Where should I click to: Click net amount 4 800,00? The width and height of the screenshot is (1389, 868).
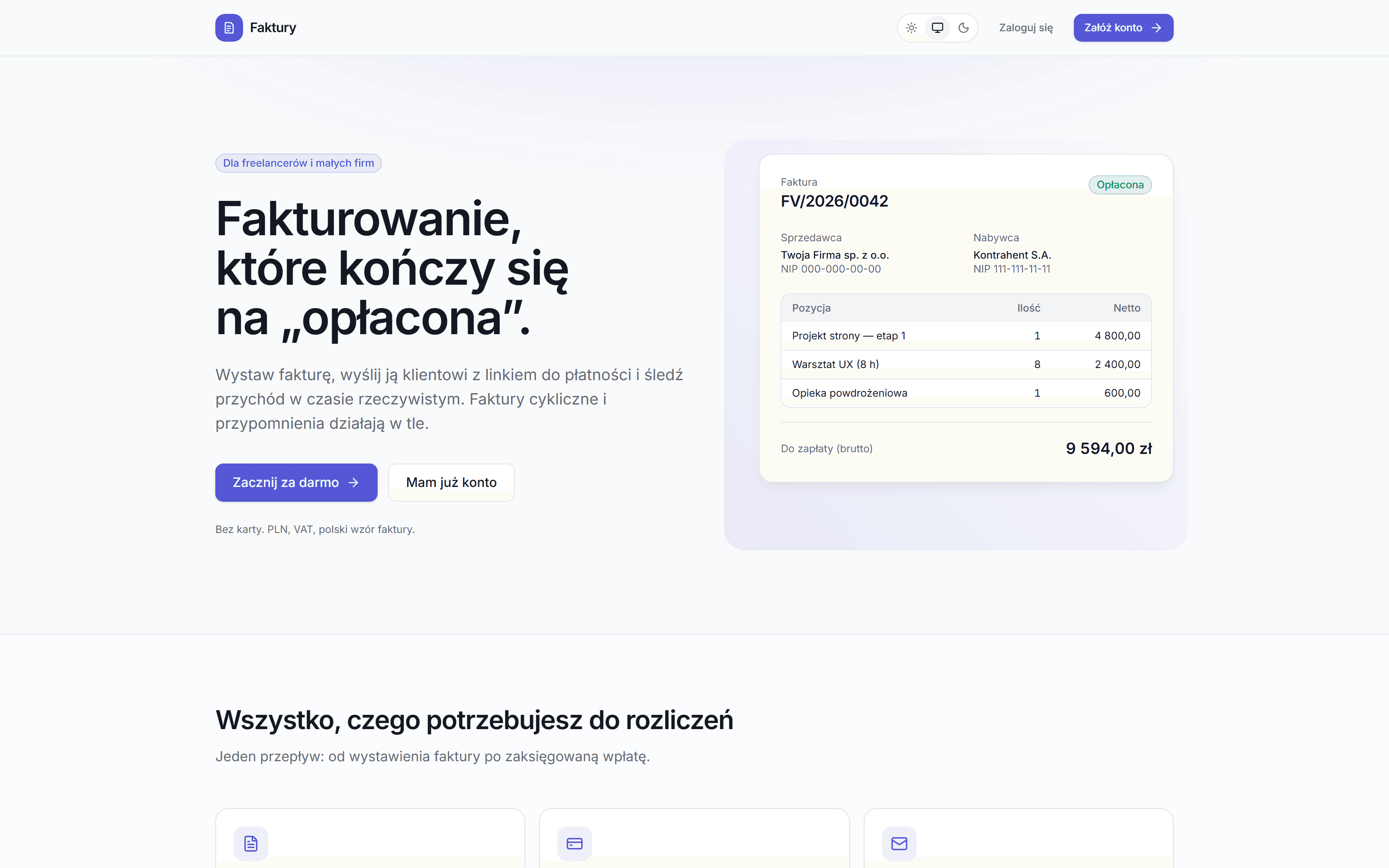pos(1117,336)
